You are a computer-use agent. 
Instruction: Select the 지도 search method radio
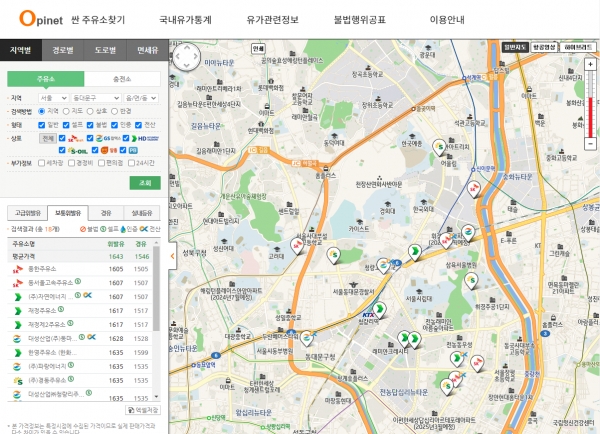click(66, 111)
